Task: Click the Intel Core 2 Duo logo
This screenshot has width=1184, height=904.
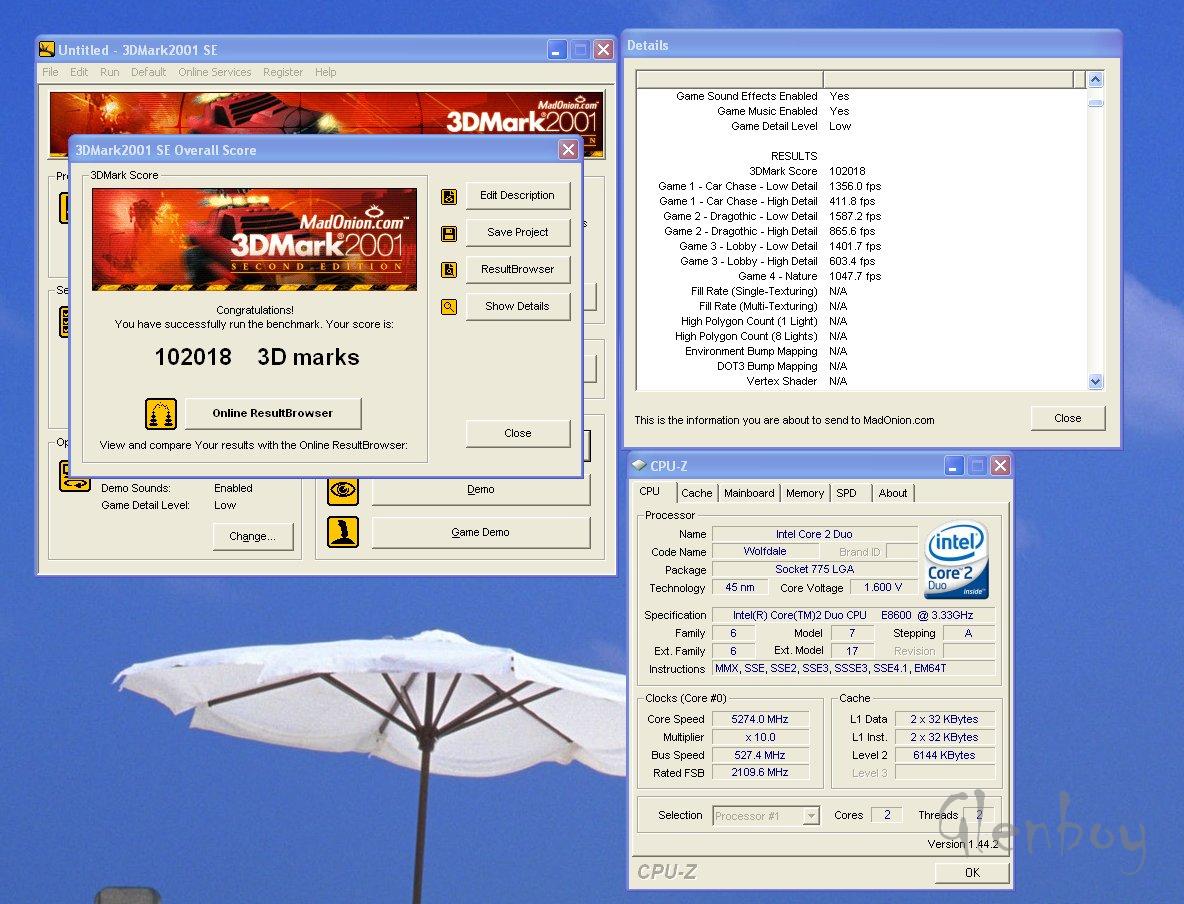Action: 957,560
